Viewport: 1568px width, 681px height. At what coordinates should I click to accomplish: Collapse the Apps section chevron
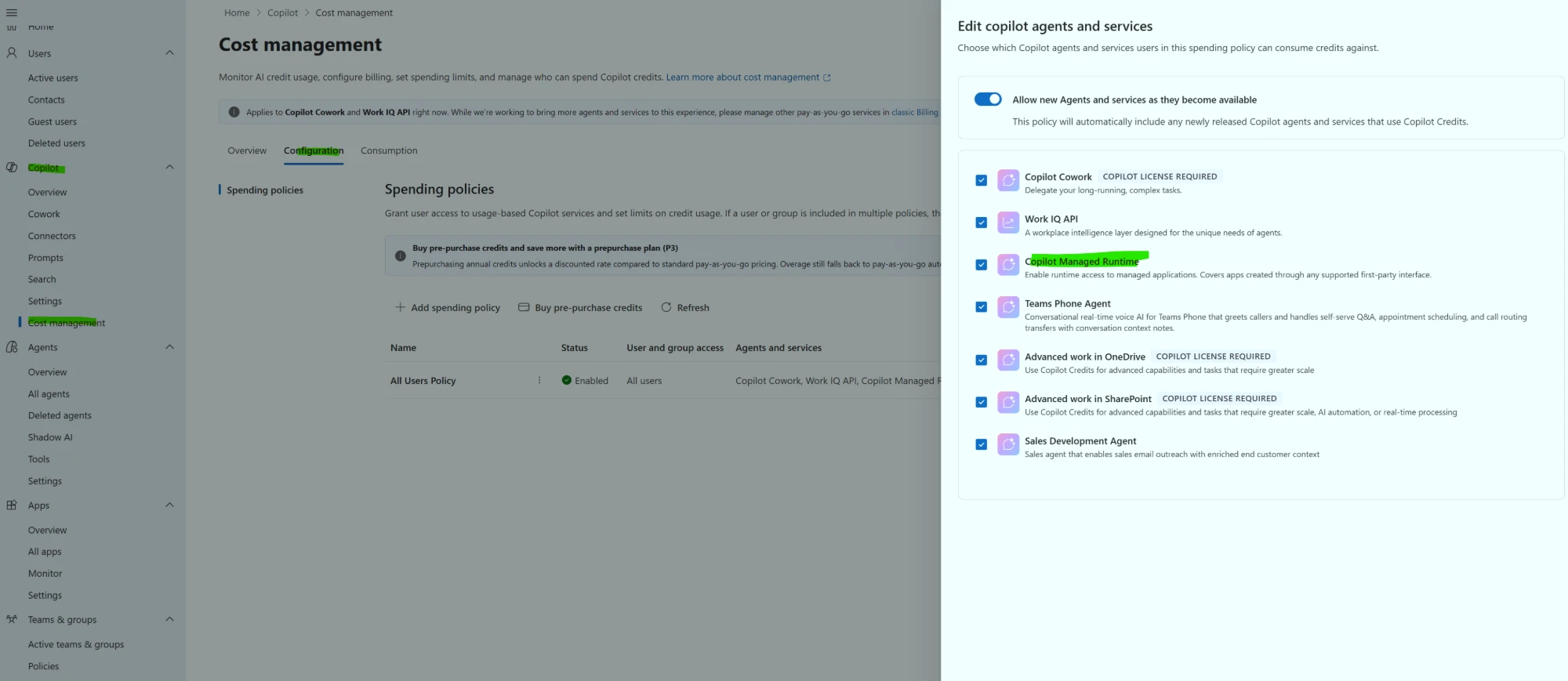170,505
